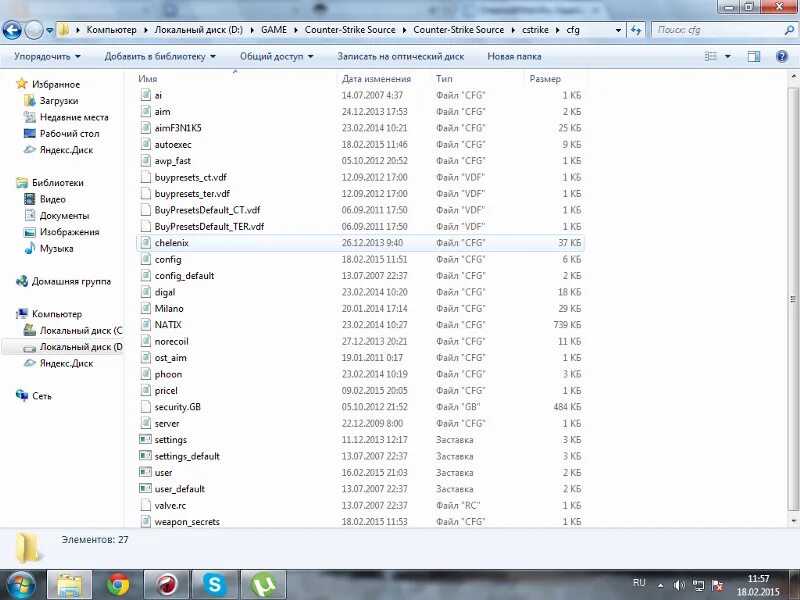Jump to "Локальный диск (D:)" breadcrumb
Image resolution: width=800 pixels, height=600 pixels.
tap(198, 30)
